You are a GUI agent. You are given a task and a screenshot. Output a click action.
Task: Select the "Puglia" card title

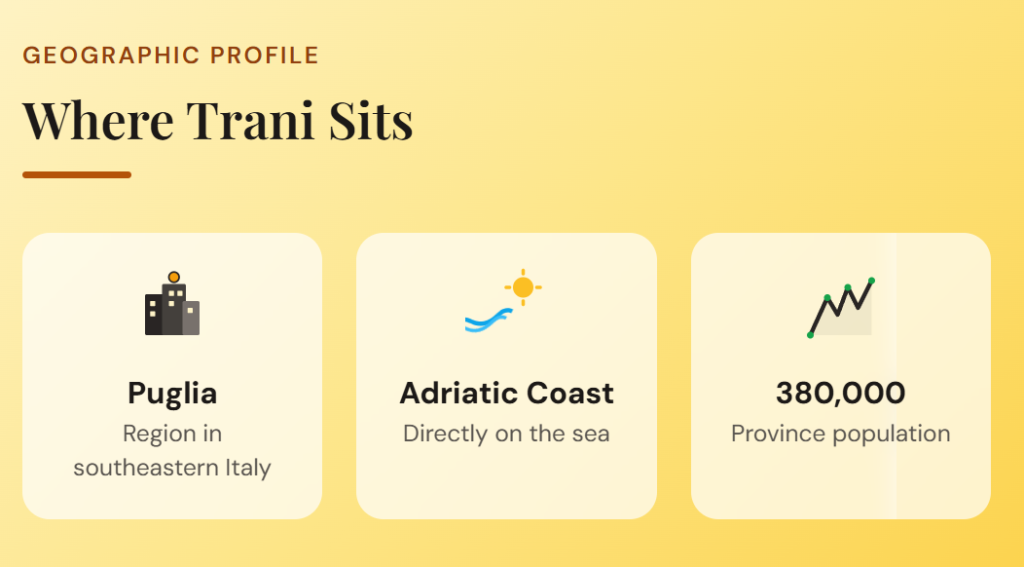click(x=172, y=393)
